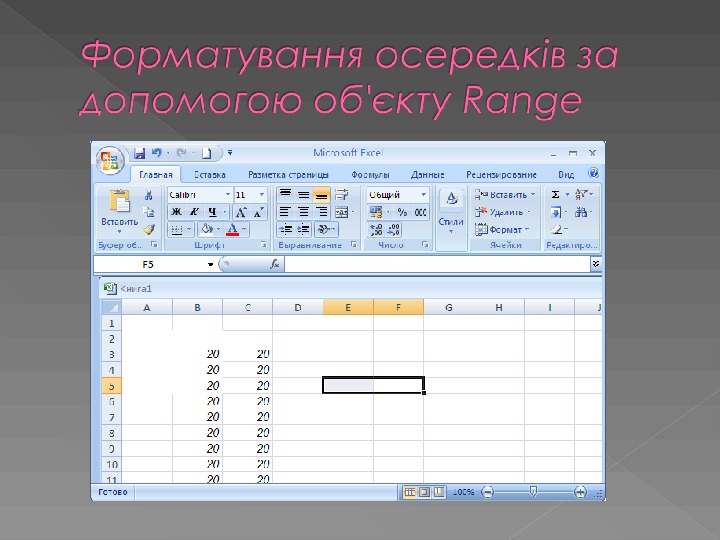
Task: Enable wrap text
Action: [x=342, y=195]
